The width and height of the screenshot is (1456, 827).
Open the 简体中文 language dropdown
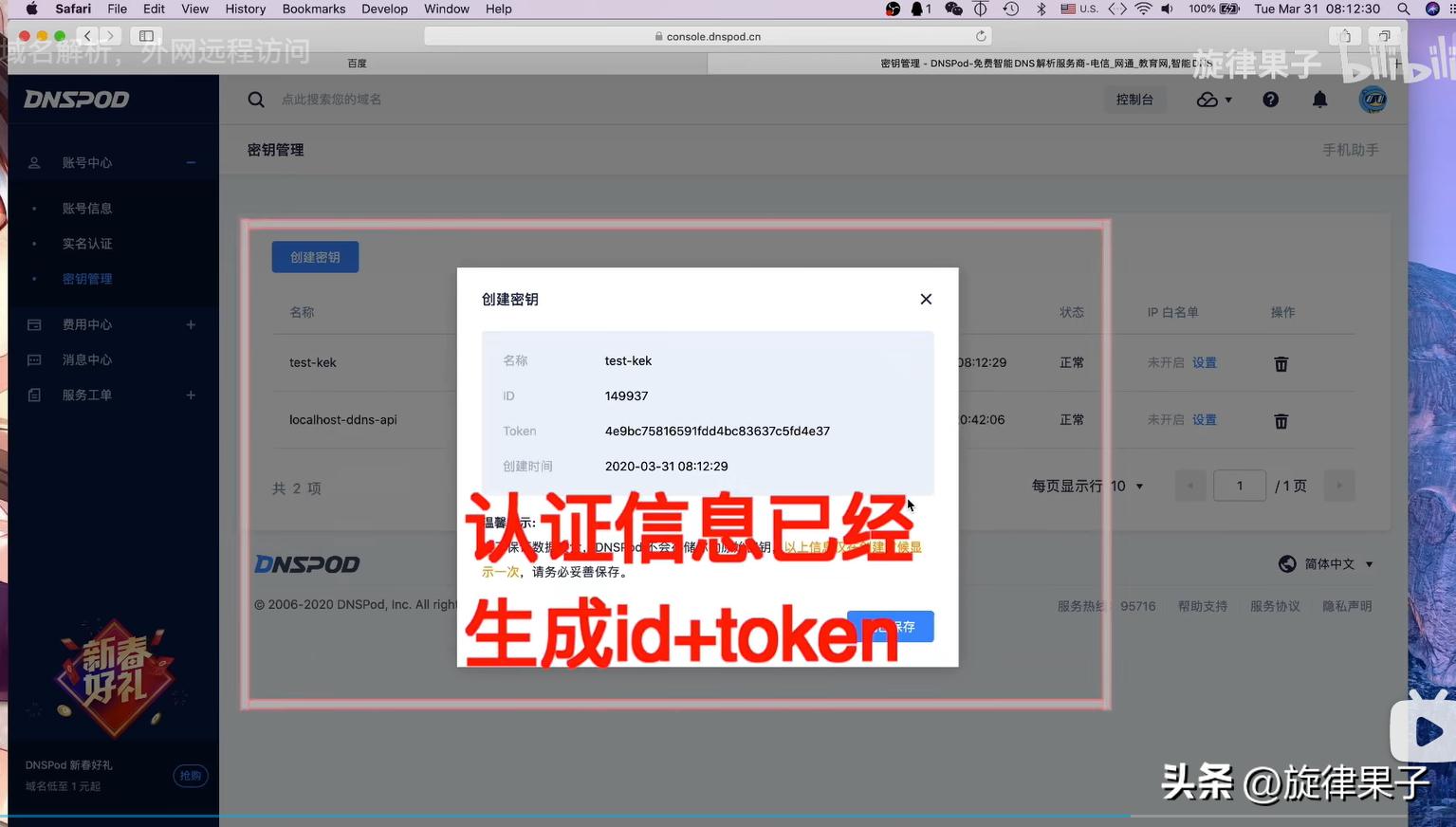pyautogui.click(x=1330, y=562)
